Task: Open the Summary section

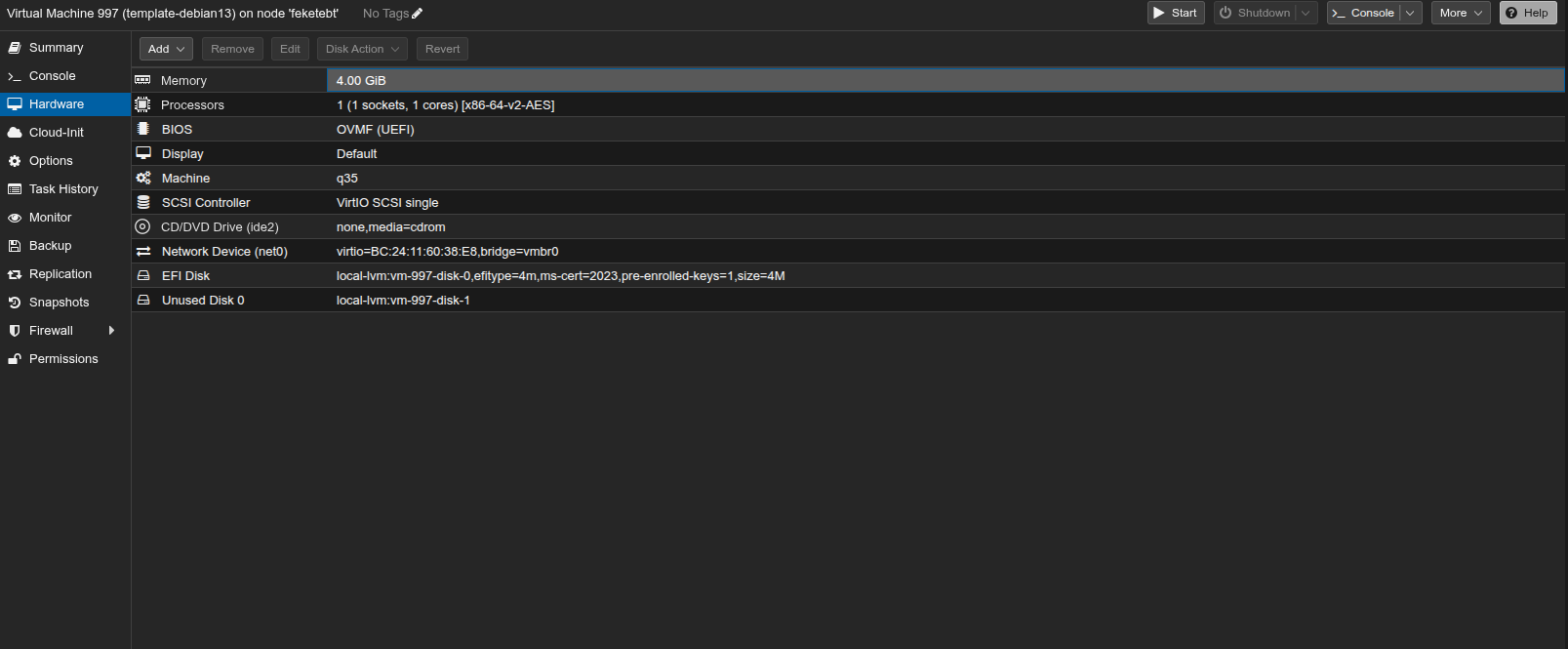Action: coord(65,47)
